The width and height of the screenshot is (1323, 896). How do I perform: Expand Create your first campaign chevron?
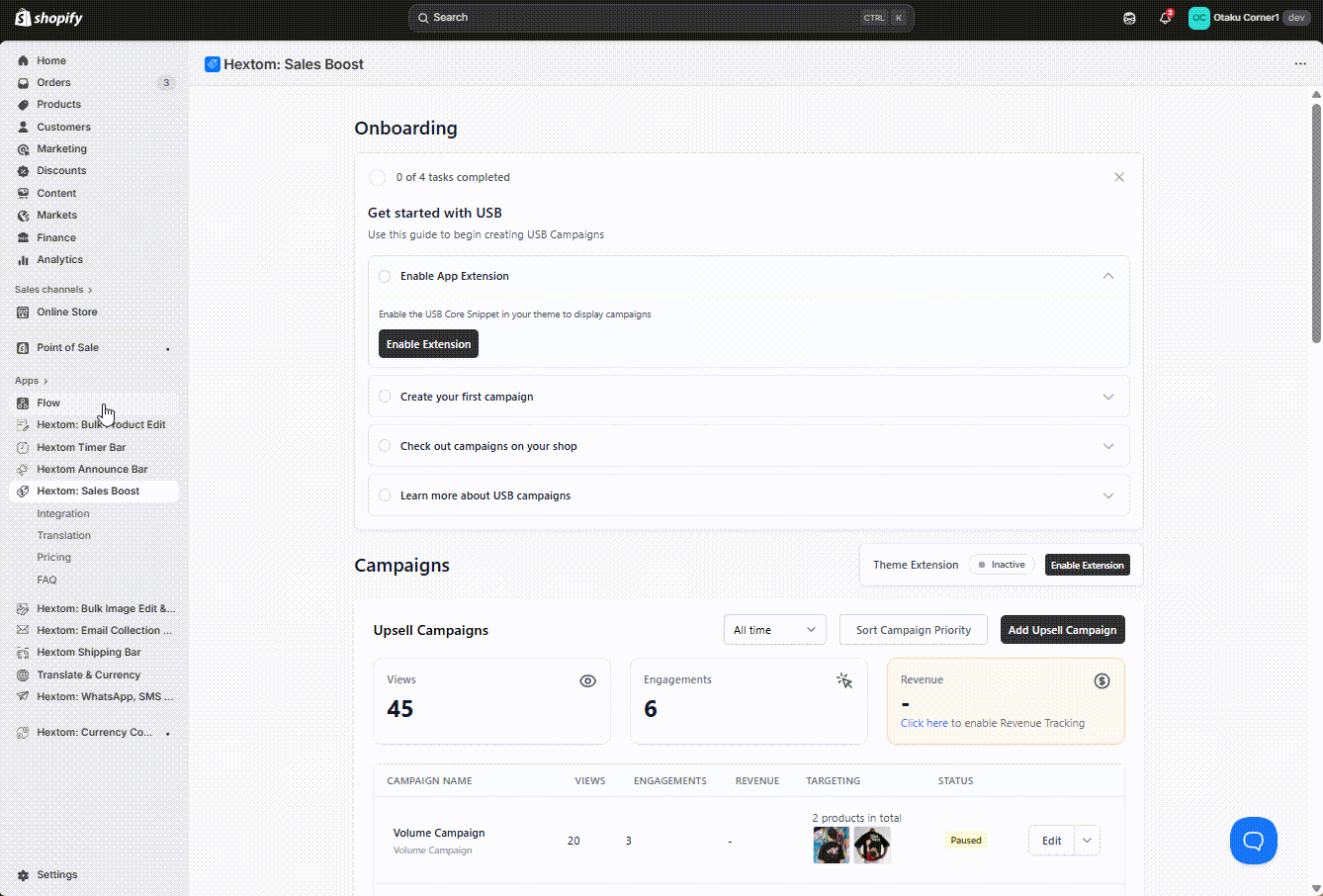[1108, 397]
